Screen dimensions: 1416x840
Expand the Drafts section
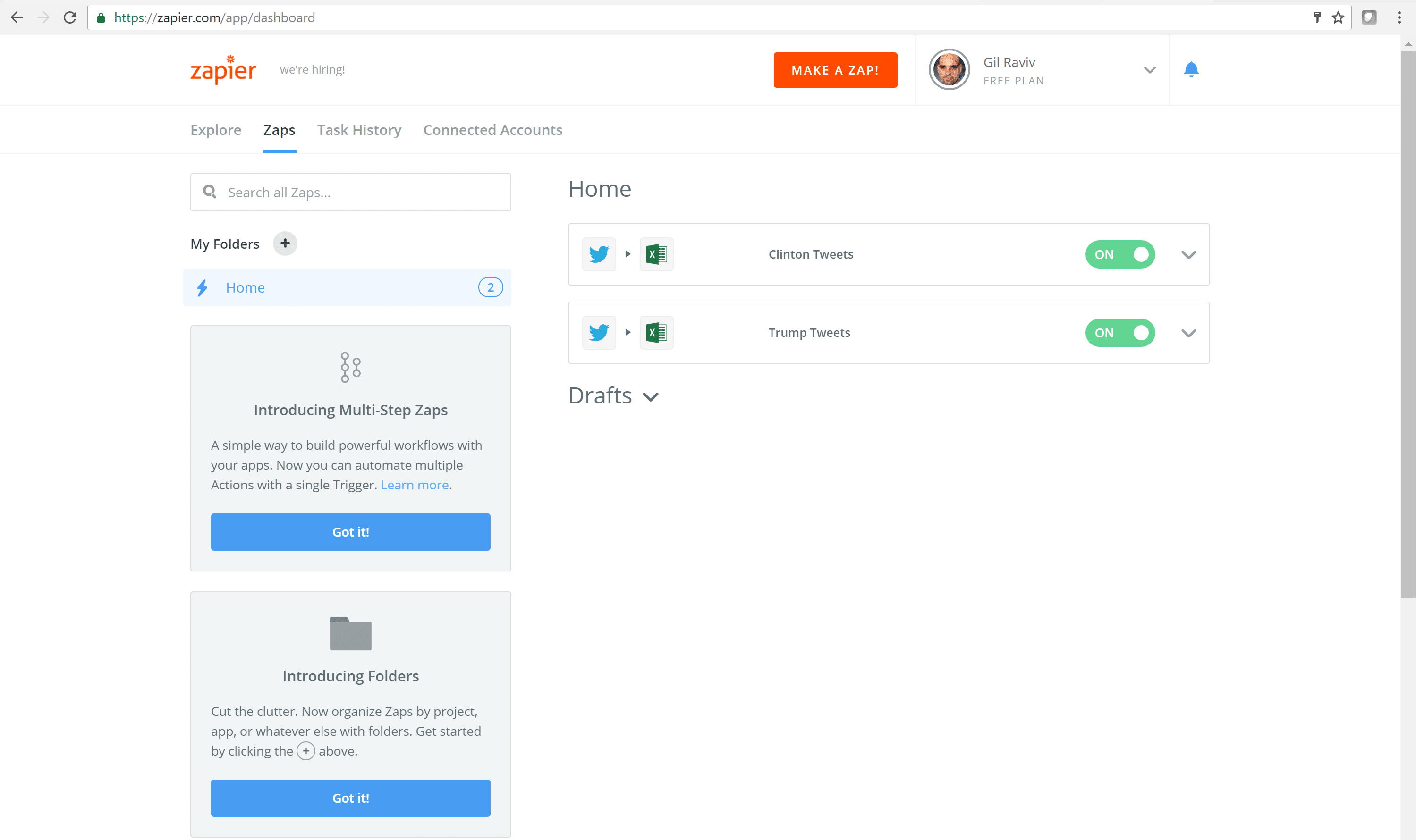(651, 397)
